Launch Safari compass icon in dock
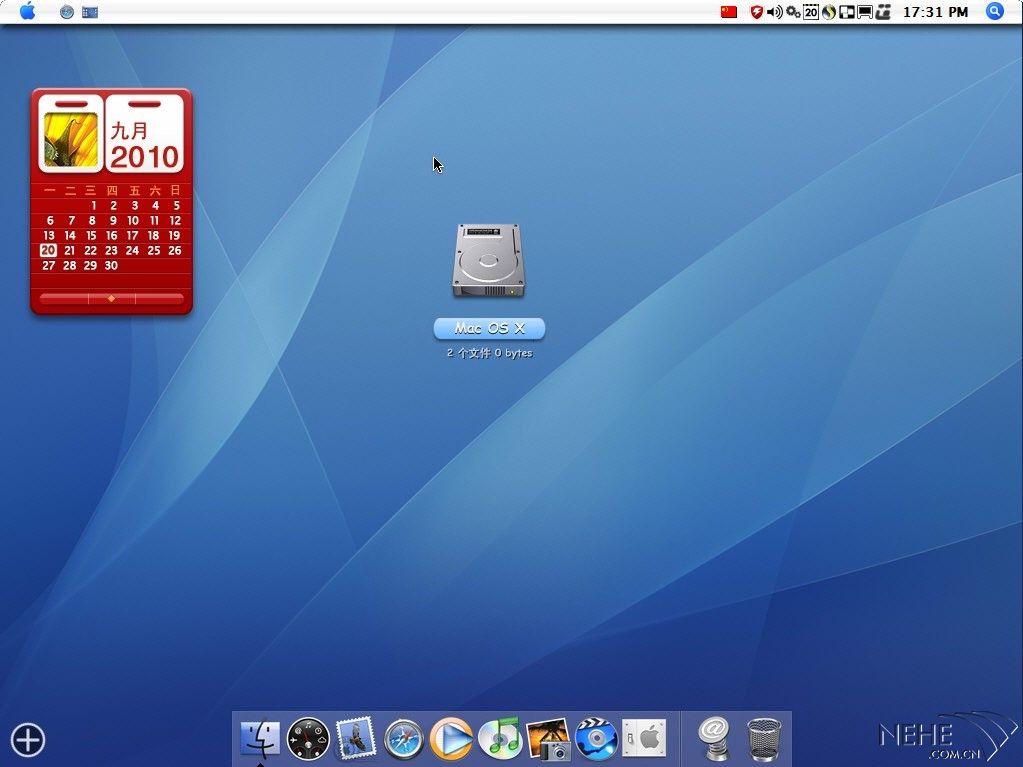Viewport: 1023px width, 767px height. coord(403,739)
